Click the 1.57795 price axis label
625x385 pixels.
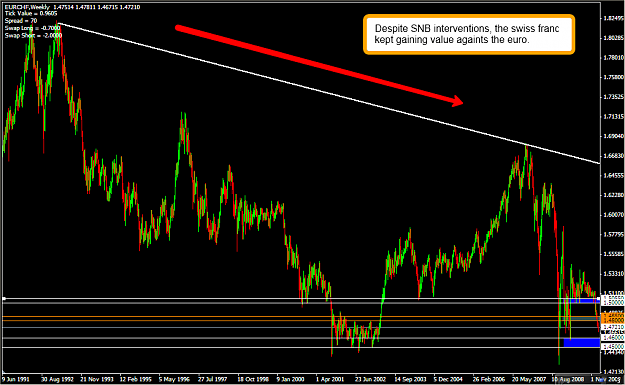[614, 234]
